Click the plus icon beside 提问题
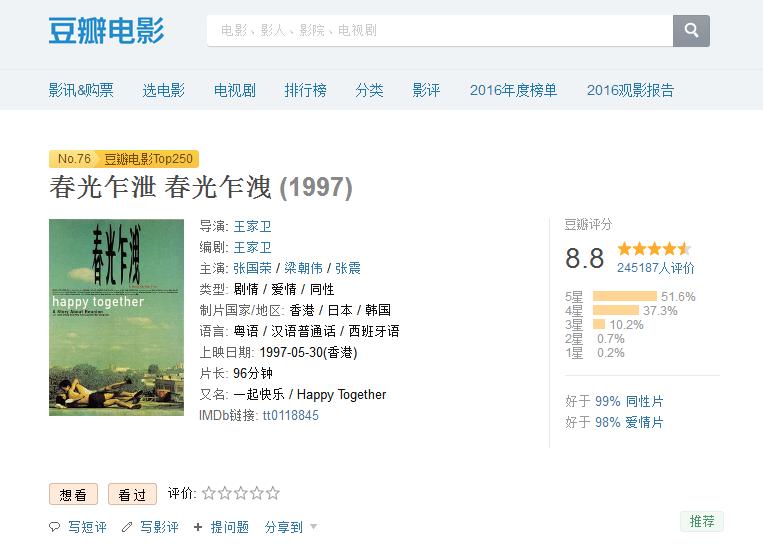The width and height of the screenshot is (763, 548). click(x=198, y=527)
